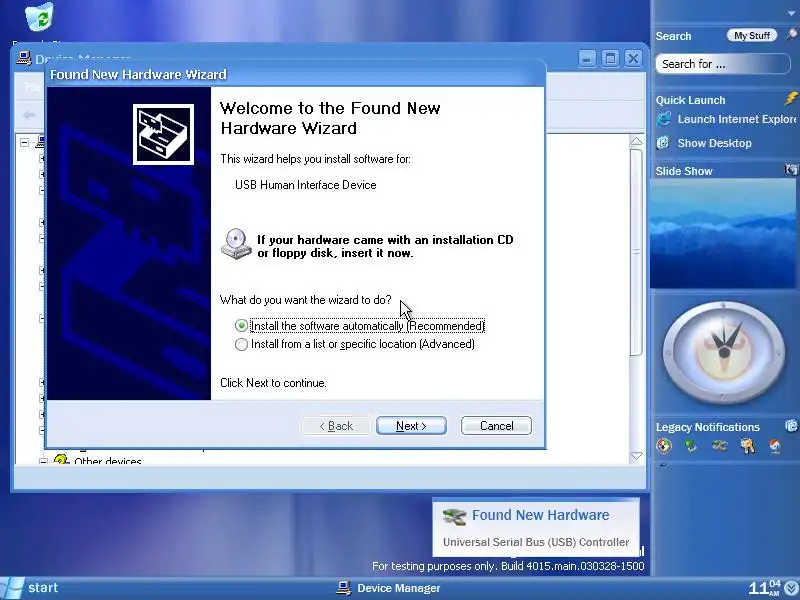
Task: Click the analog clock in sidebar
Action: pos(724,353)
